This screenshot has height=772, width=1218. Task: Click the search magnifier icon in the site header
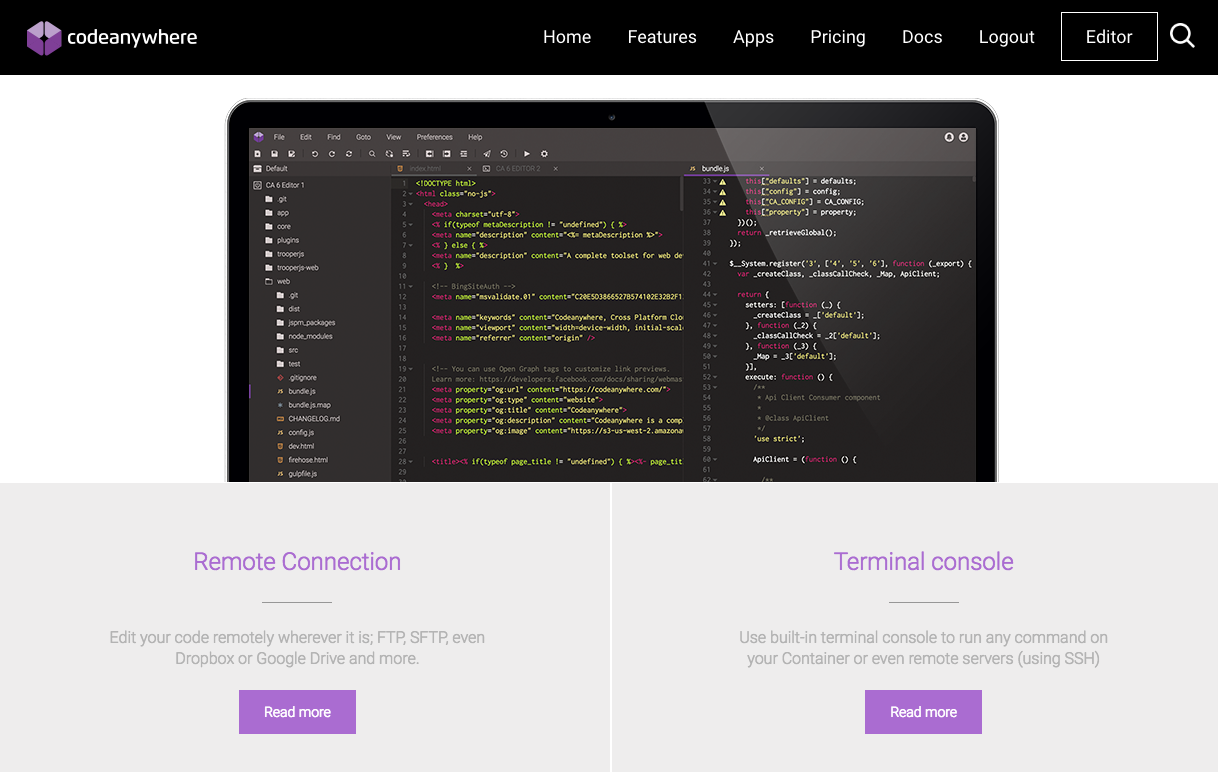pos(1182,36)
